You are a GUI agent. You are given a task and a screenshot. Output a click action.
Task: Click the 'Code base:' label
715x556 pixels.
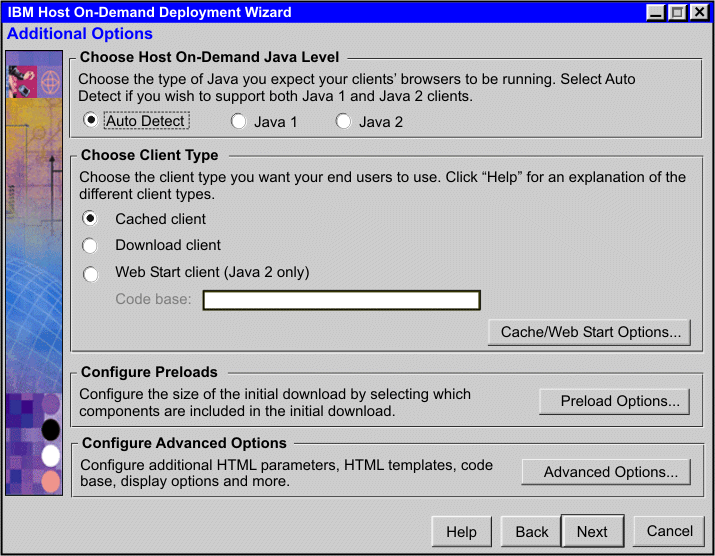pos(153,299)
